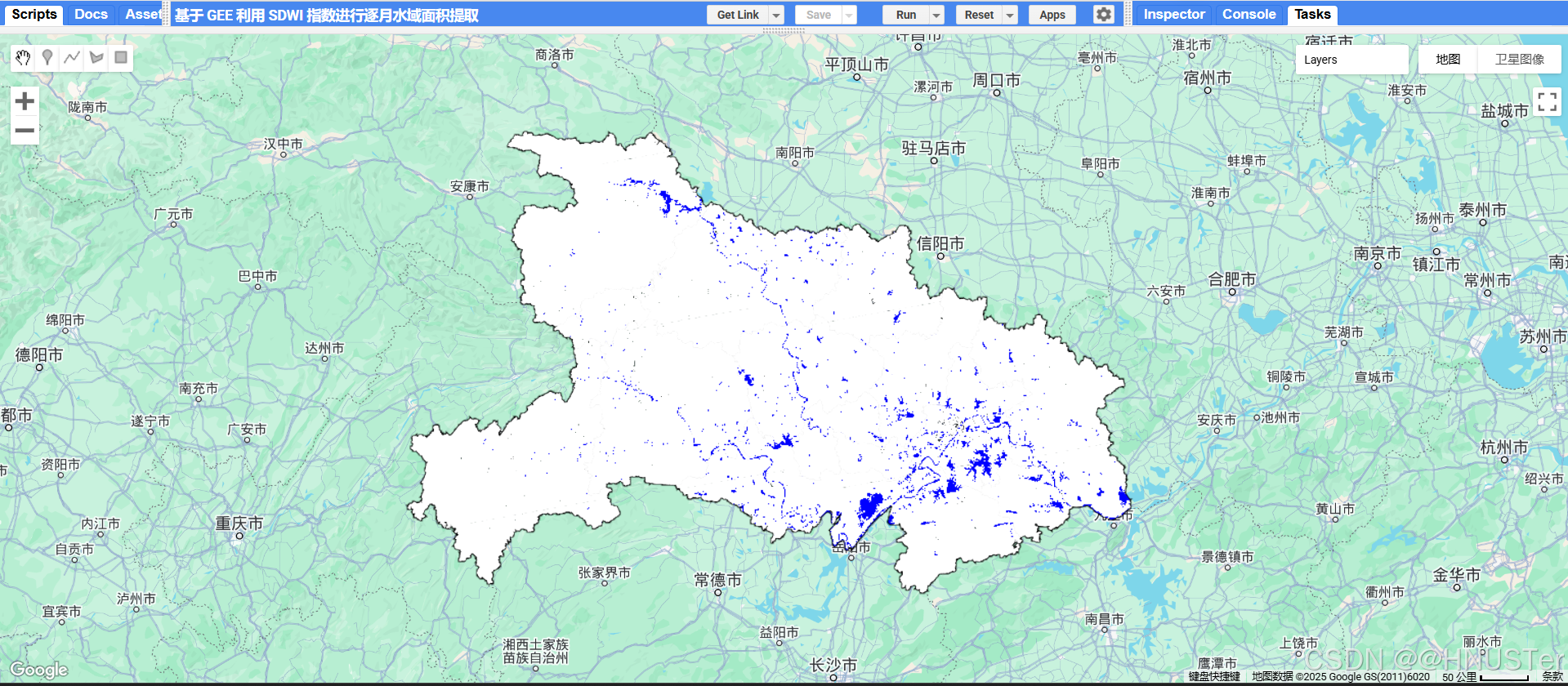Open the Get Link dropdown arrow
Image resolution: width=1568 pixels, height=686 pixels.
click(x=776, y=15)
